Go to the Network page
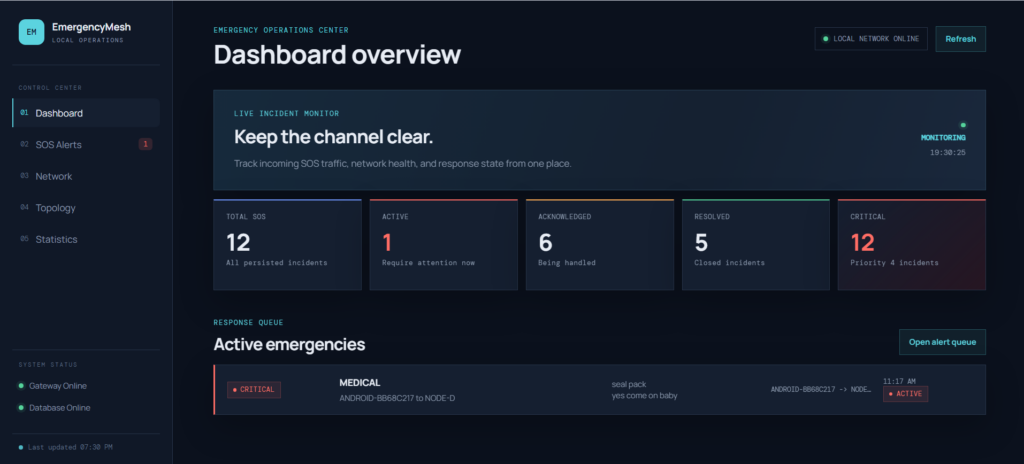Screen dimensions: 1024x464 86,176
